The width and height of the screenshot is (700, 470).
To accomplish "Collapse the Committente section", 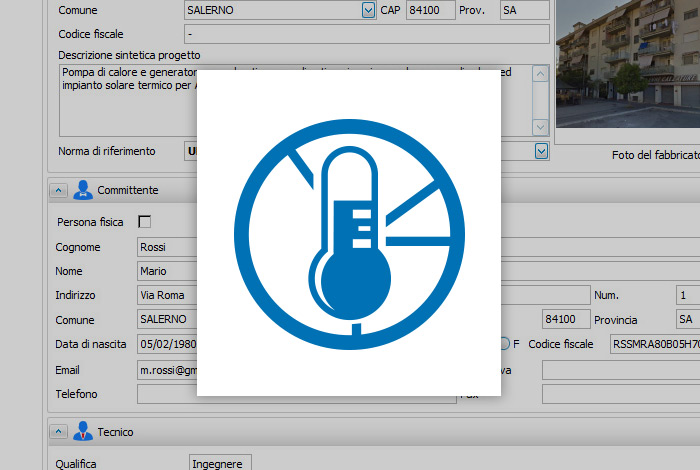I will coord(58,190).
